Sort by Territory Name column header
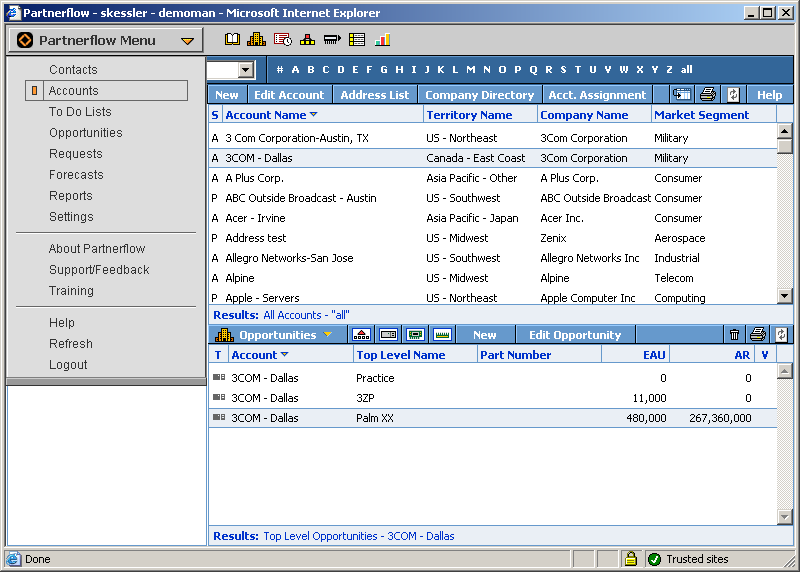The image size is (800, 572). (x=469, y=115)
